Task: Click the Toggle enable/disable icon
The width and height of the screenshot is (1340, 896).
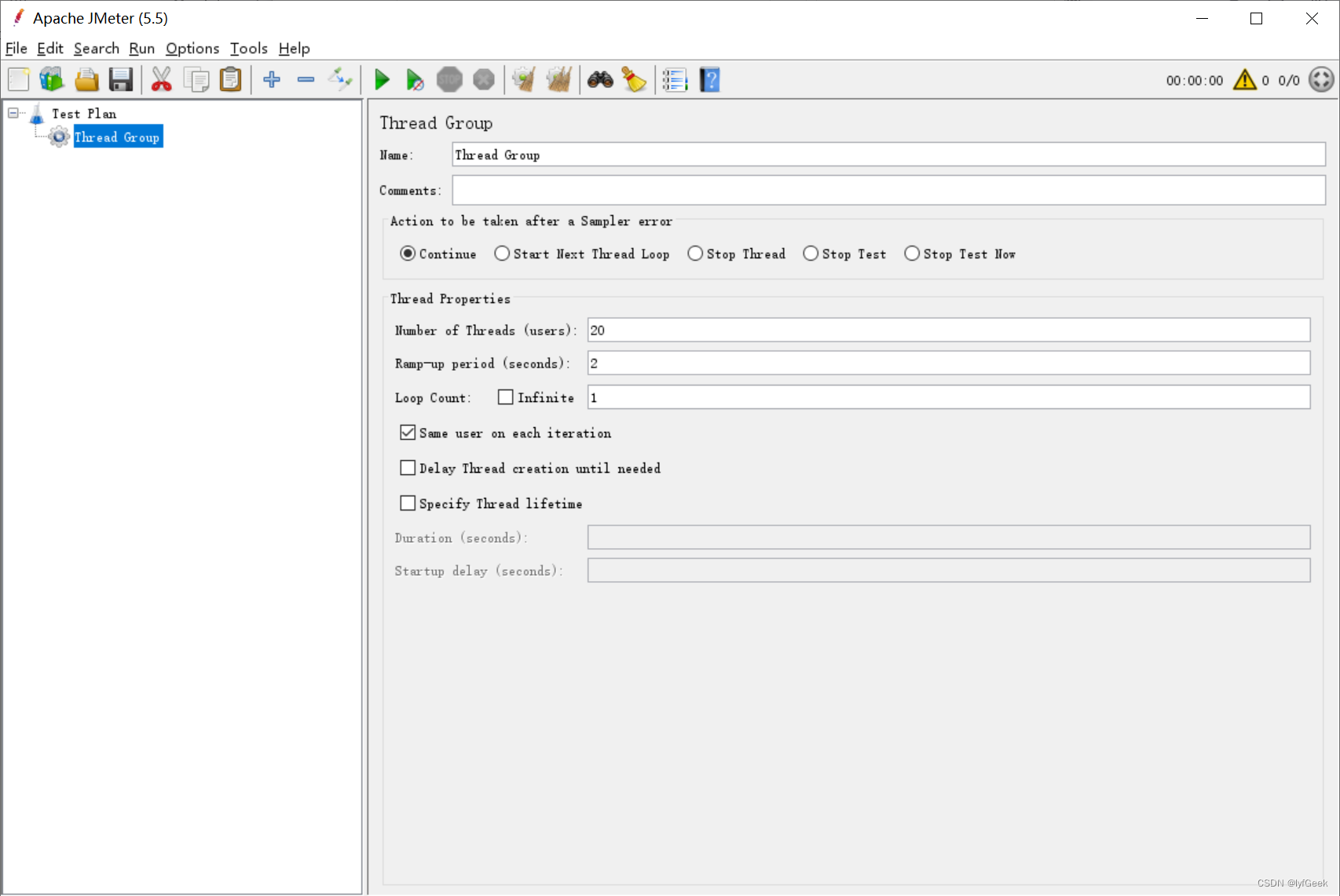Action: tap(340, 79)
